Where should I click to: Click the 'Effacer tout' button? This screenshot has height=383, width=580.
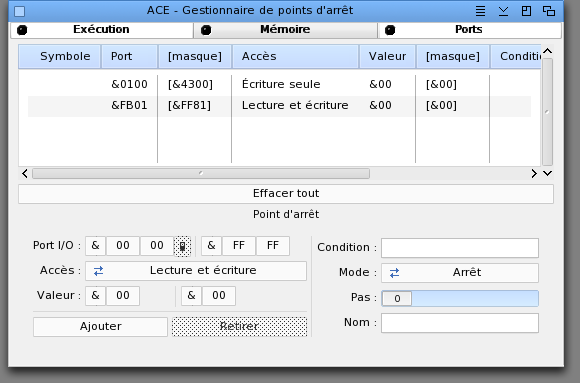click(x=286, y=194)
